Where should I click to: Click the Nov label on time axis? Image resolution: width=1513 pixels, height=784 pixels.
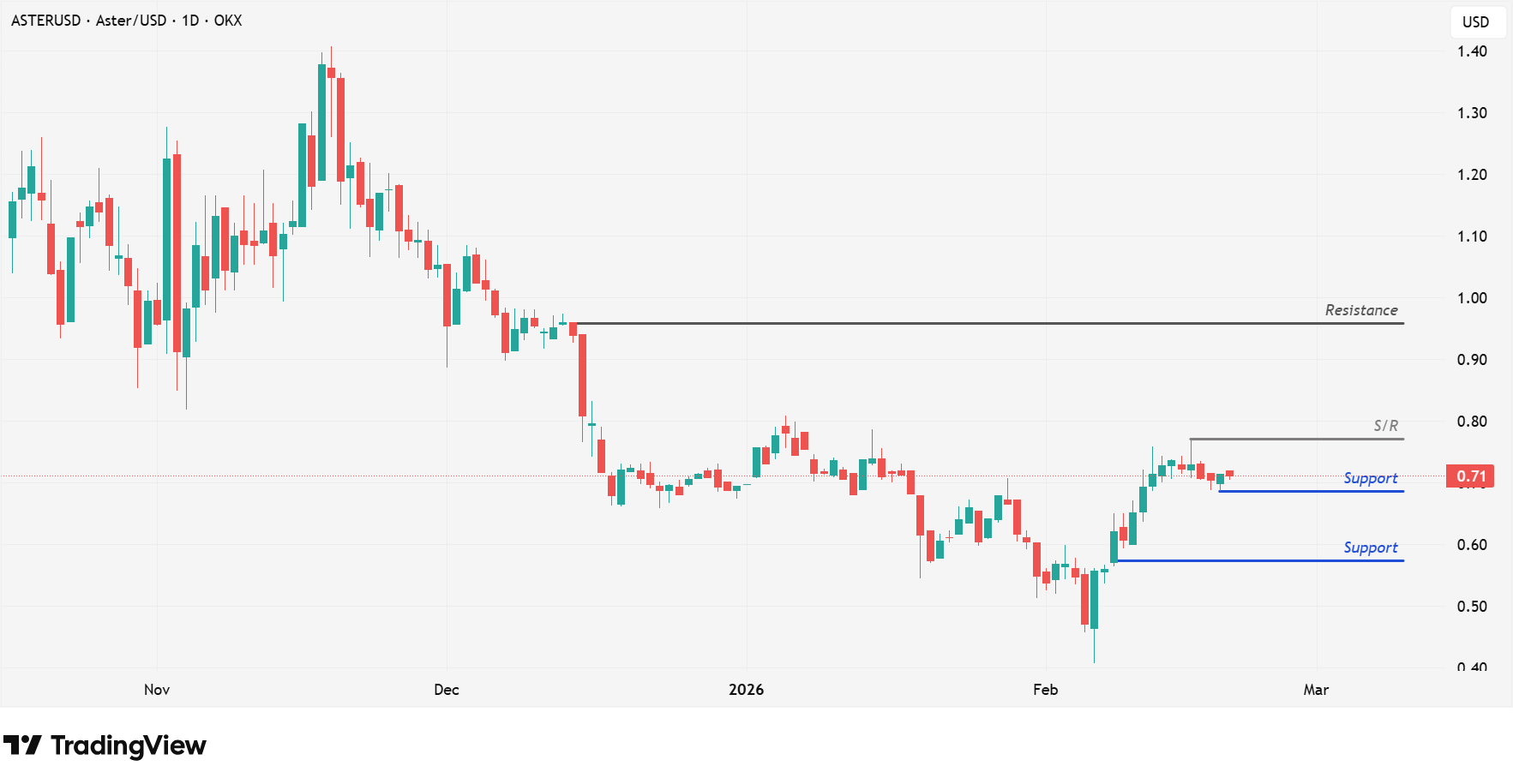click(157, 690)
